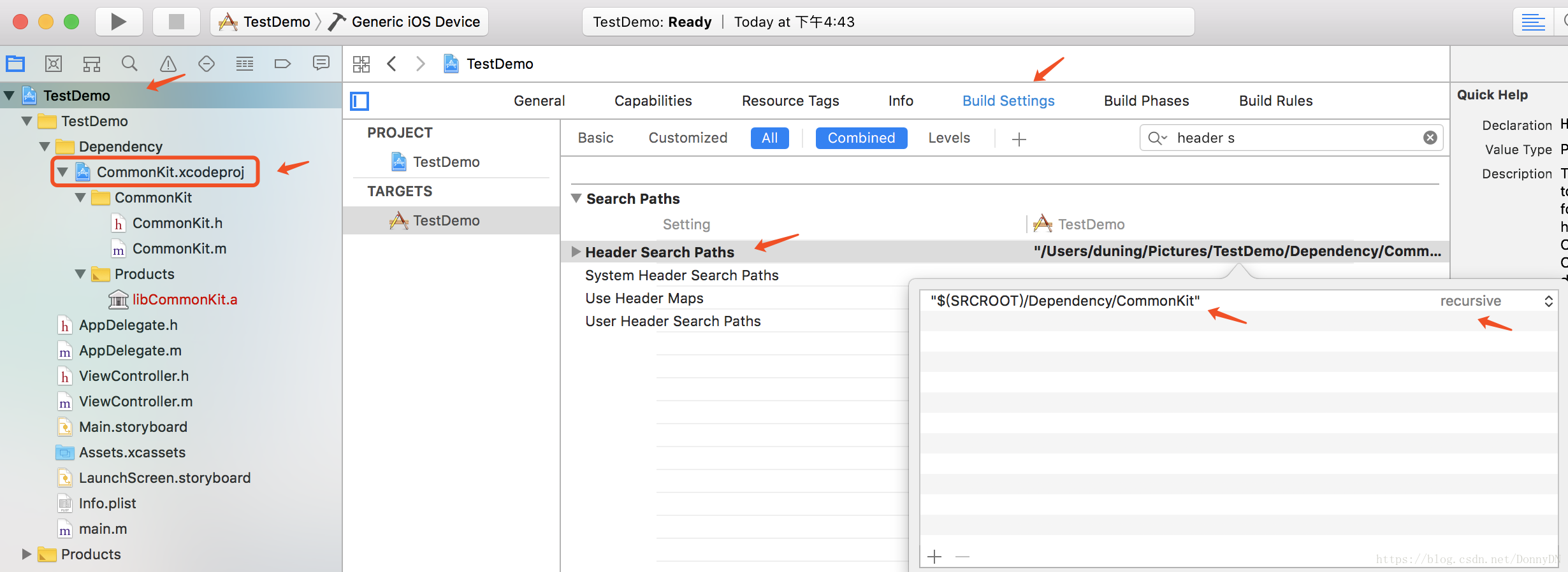The height and width of the screenshot is (572, 1568).
Task: Select the All settings filter
Action: coord(770,138)
